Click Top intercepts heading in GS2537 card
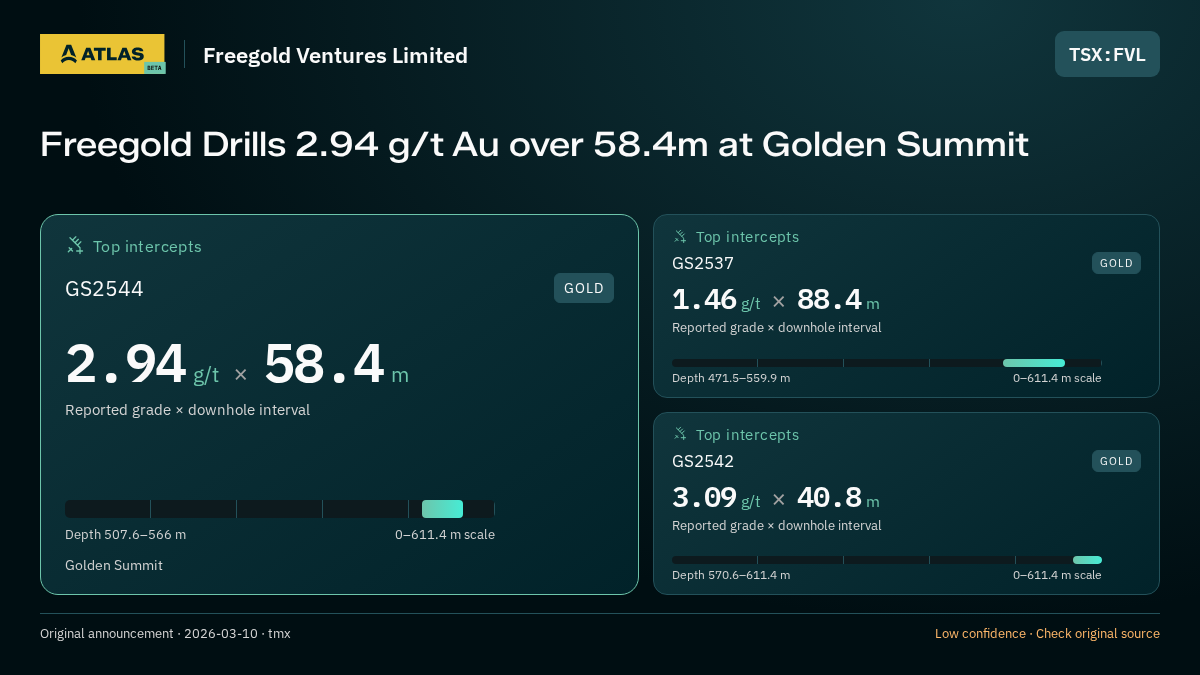Screen dimensions: 1200x675 pyautogui.click(x=747, y=237)
